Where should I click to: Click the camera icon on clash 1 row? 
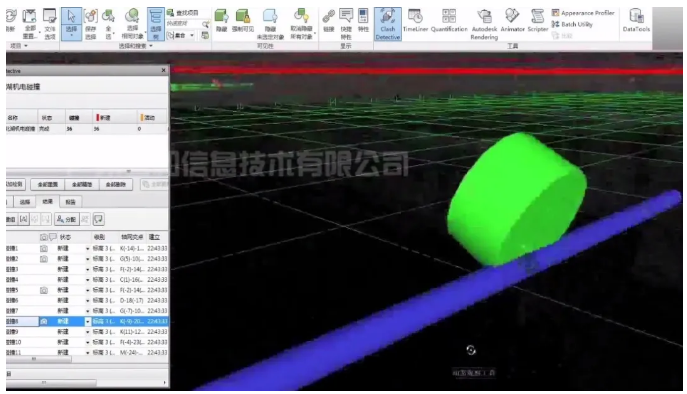coord(44,248)
